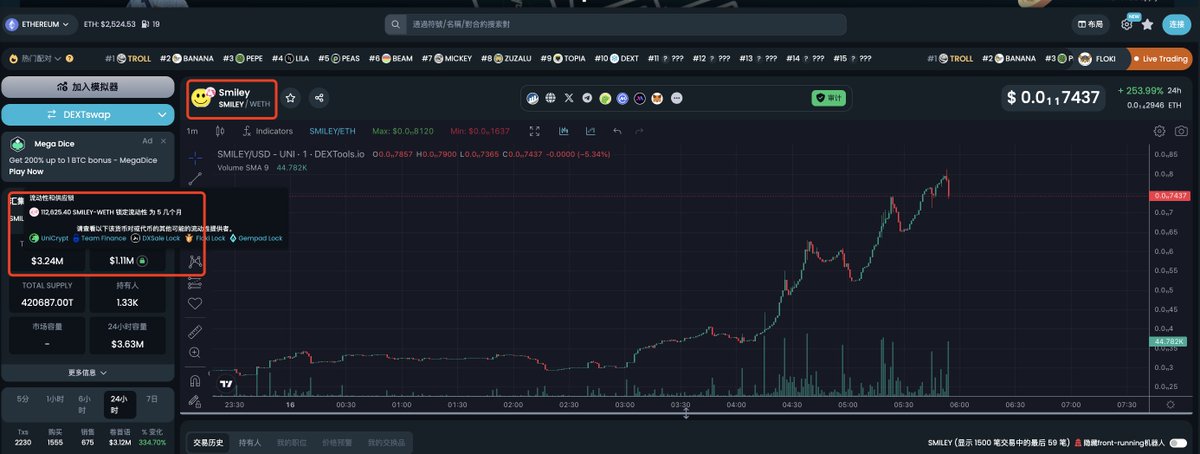Viewport: 1200px width, 454px height.
Task: Toggle chart fullscreen icon
Action: (536, 131)
